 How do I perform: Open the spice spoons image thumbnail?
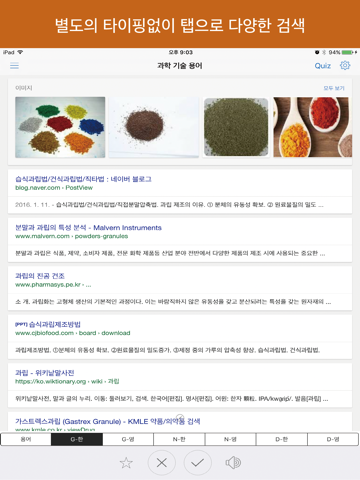click(x=312, y=127)
